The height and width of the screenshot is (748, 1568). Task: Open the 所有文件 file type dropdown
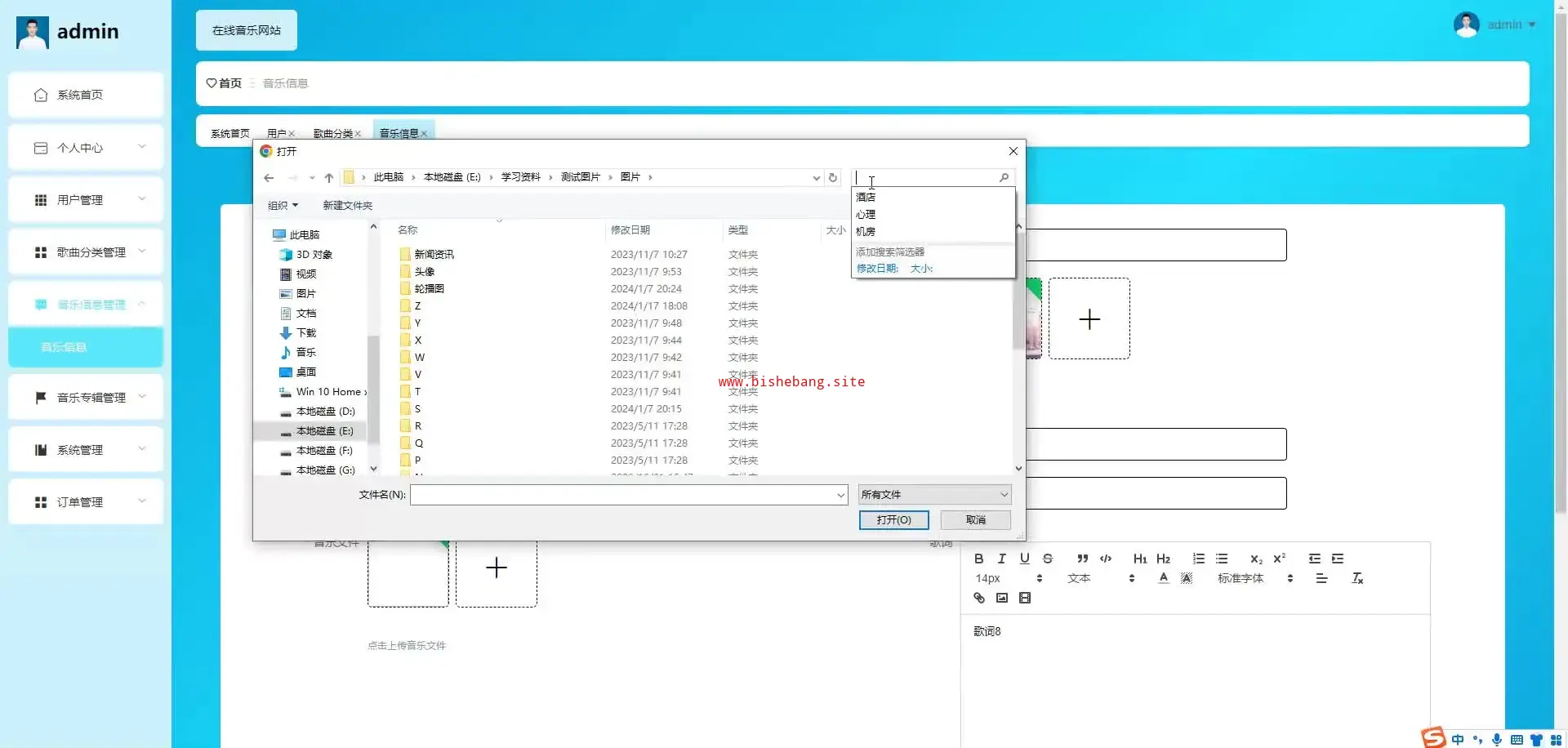tap(934, 495)
